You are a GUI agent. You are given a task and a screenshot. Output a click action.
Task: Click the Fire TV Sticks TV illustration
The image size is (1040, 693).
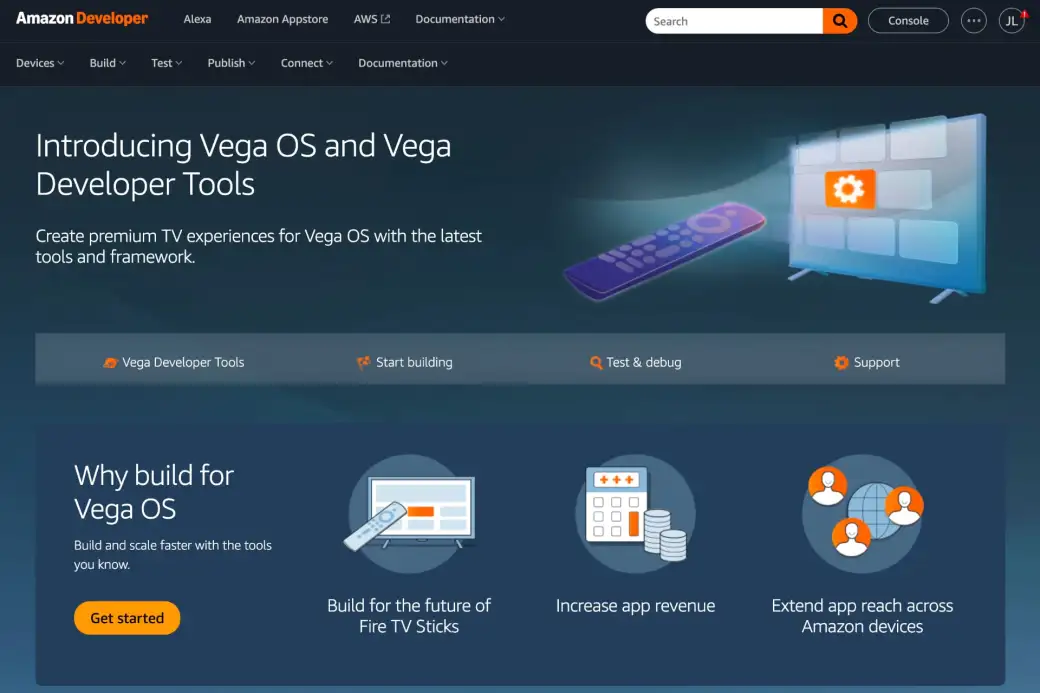(x=409, y=513)
